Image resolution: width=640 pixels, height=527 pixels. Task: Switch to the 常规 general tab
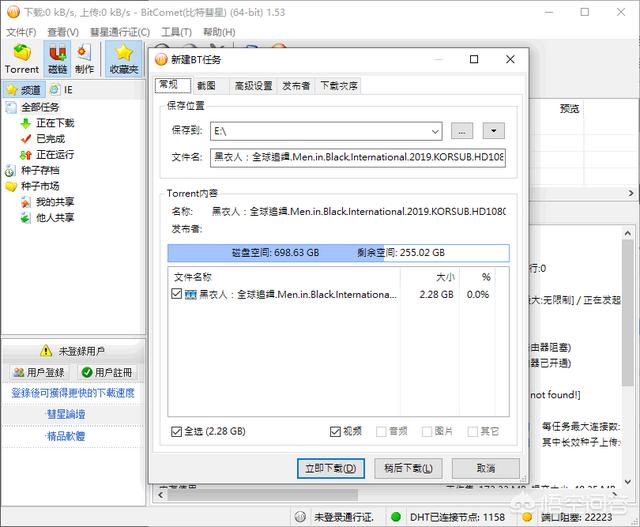(x=173, y=85)
